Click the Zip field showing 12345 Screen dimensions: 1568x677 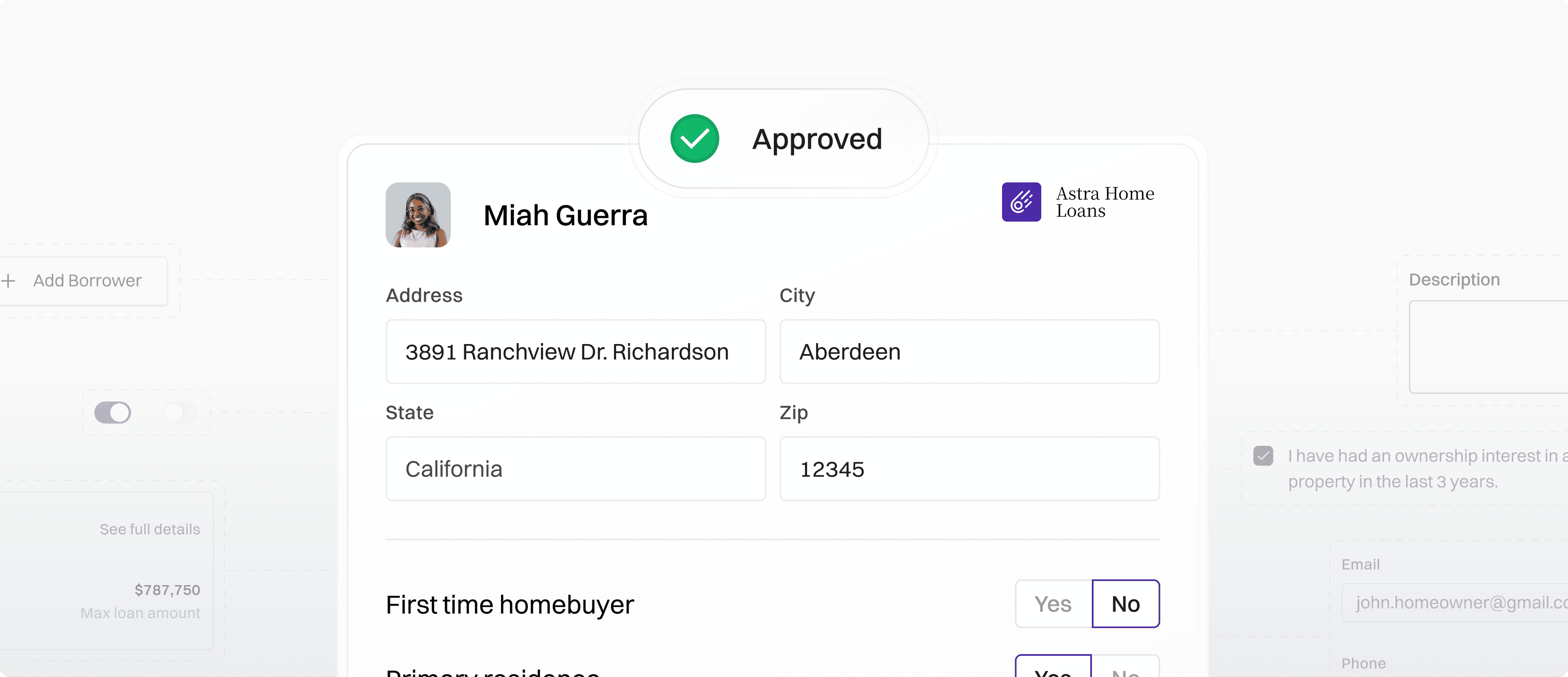(x=969, y=469)
